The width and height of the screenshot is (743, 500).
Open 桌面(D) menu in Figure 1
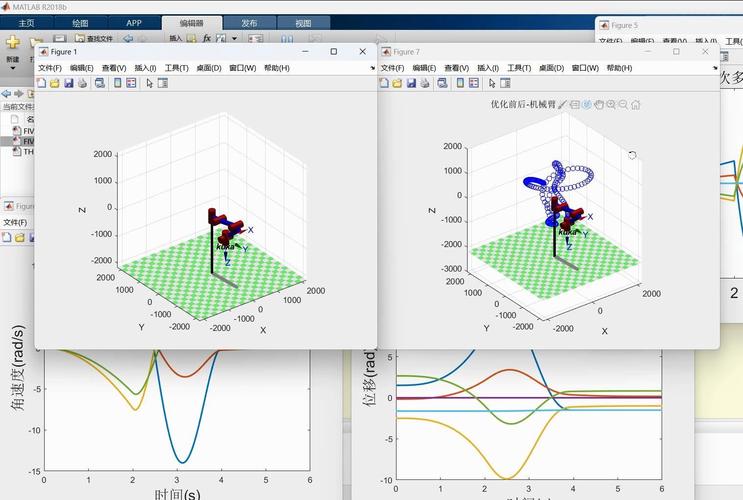(209, 68)
